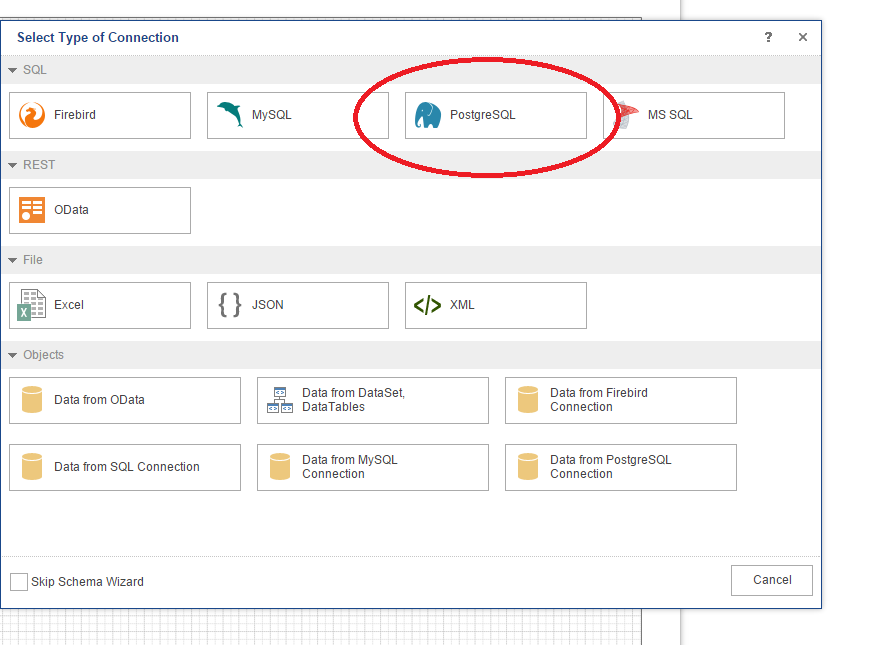The height and width of the screenshot is (645, 869).
Task: Select Data from DataSet, DataTables
Action: pyautogui.click(x=373, y=401)
